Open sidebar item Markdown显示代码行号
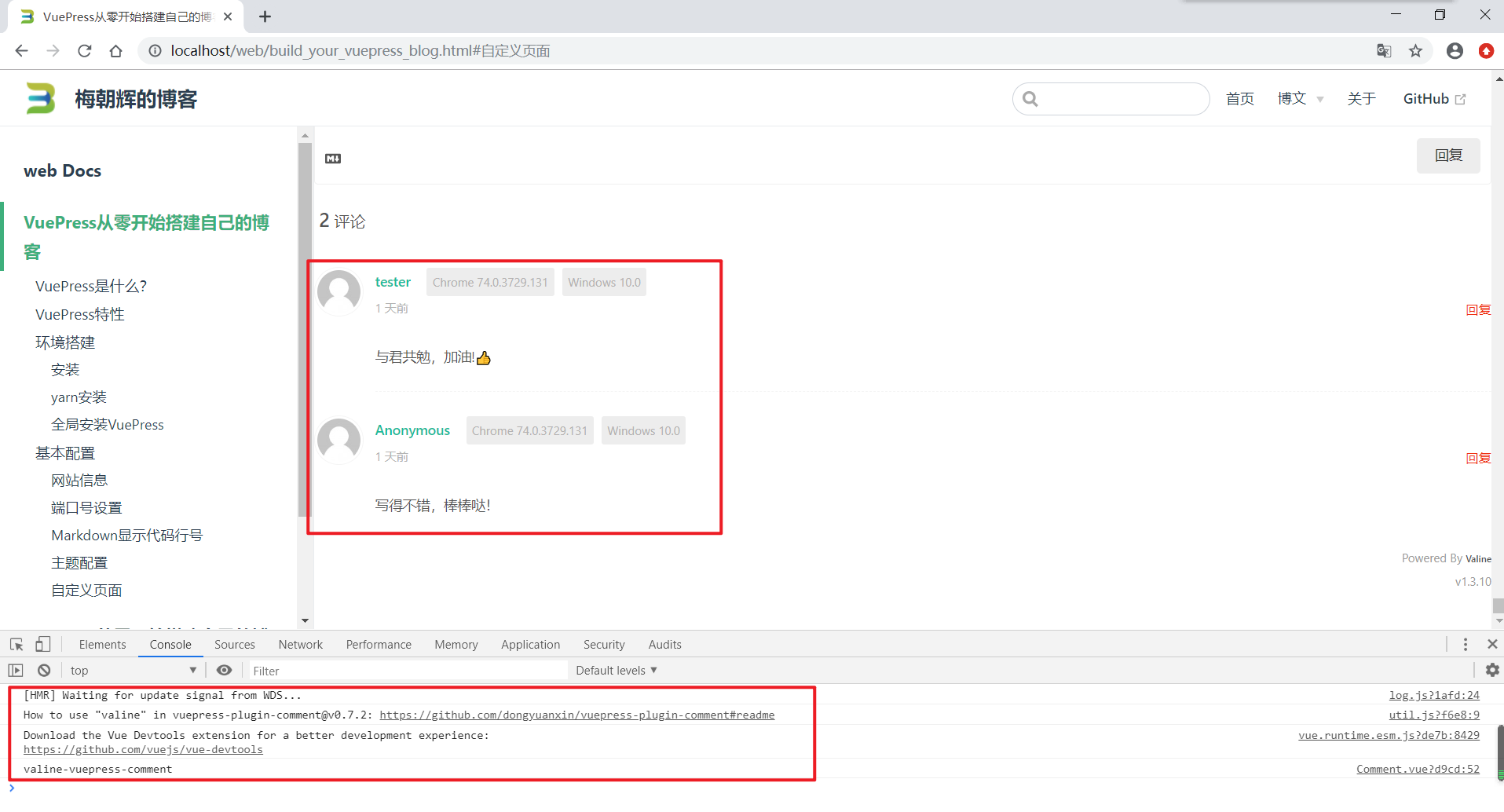This screenshot has width=1504, height=812. pyautogui.click(x=127, y=536)
